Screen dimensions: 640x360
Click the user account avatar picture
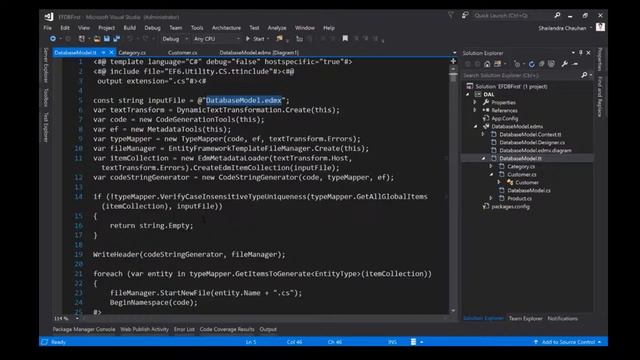(600, 27)
